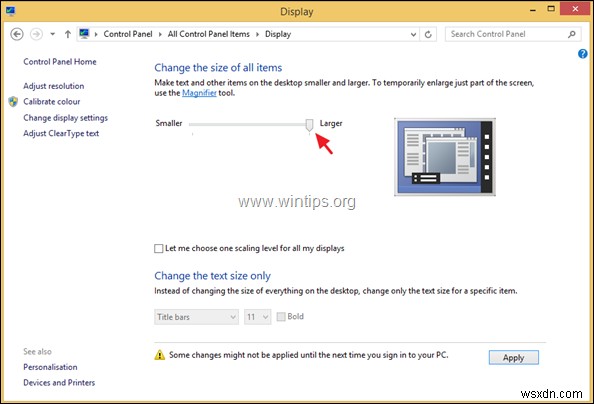This screenshot has width=594, height=404.
Task: Open Change display settings link
Action: tap(66, 118)
